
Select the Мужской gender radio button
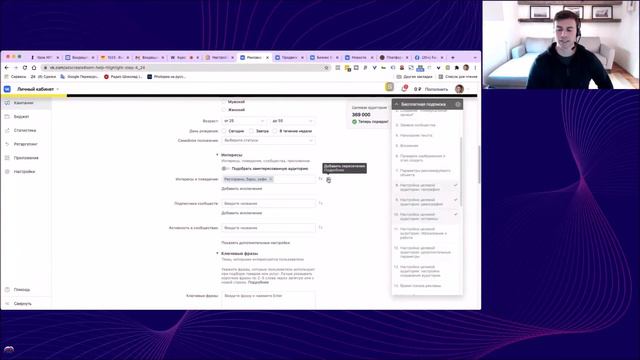[224, 102]
